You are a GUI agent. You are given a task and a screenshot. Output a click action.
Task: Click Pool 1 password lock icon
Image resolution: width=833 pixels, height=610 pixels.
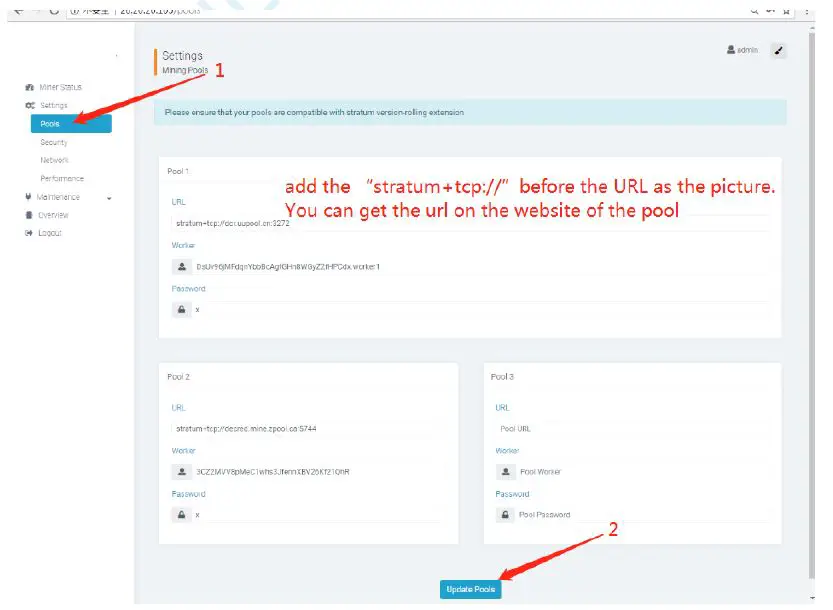(182, 310)
